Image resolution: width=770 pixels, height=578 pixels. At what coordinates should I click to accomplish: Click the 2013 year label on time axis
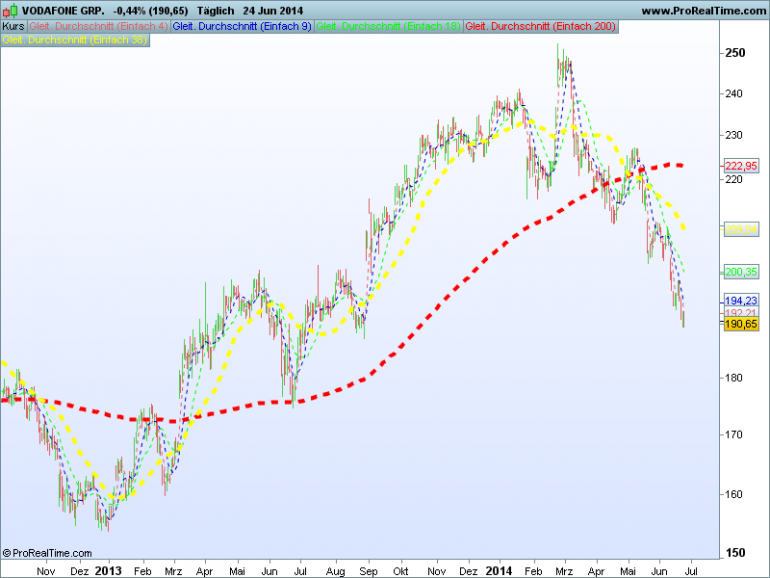[108, 571]
